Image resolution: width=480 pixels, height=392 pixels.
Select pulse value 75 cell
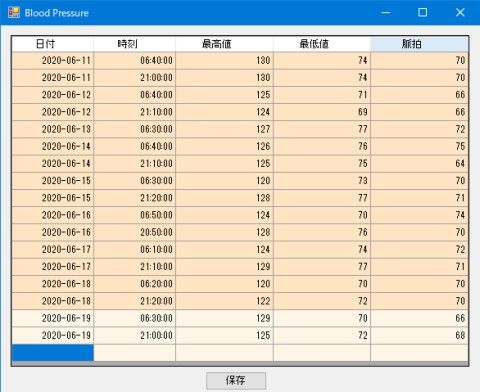pos(419,146)
